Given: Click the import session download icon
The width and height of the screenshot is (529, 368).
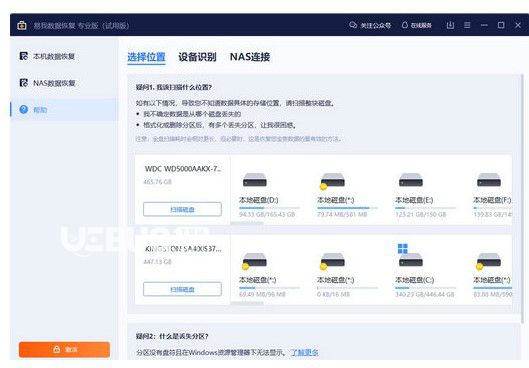Looking at the screenshot, I should [x=450, y=25].
